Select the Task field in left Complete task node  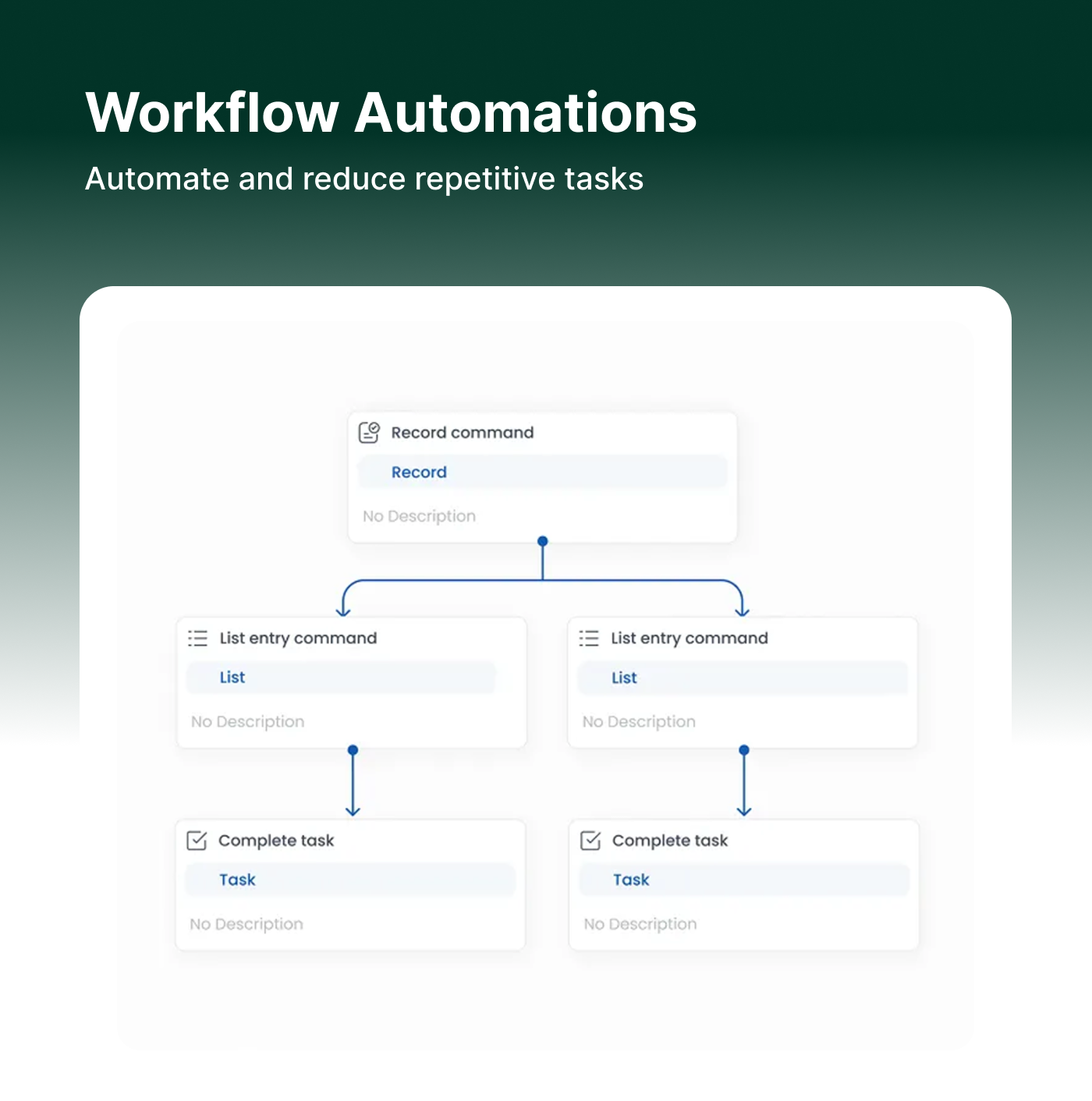point(350,880)
